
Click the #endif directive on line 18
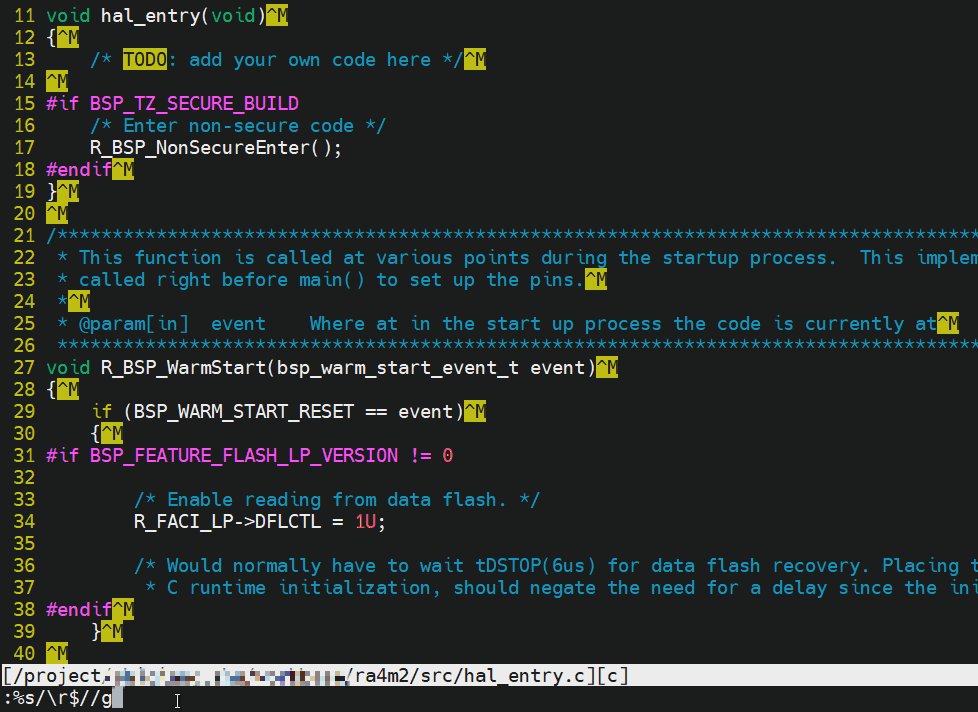tap(79, 170)
